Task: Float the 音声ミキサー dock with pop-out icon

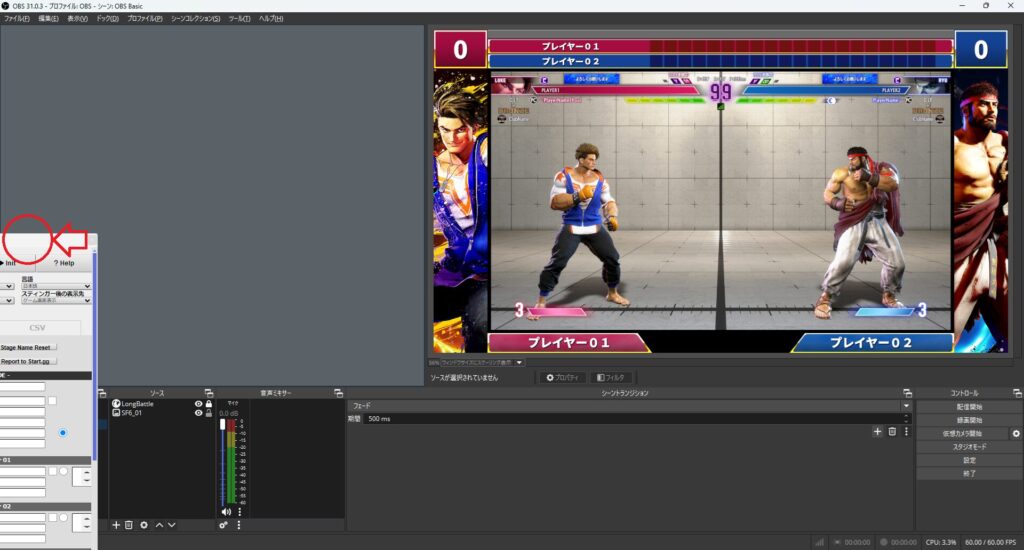Action: (x=338, y=393)
